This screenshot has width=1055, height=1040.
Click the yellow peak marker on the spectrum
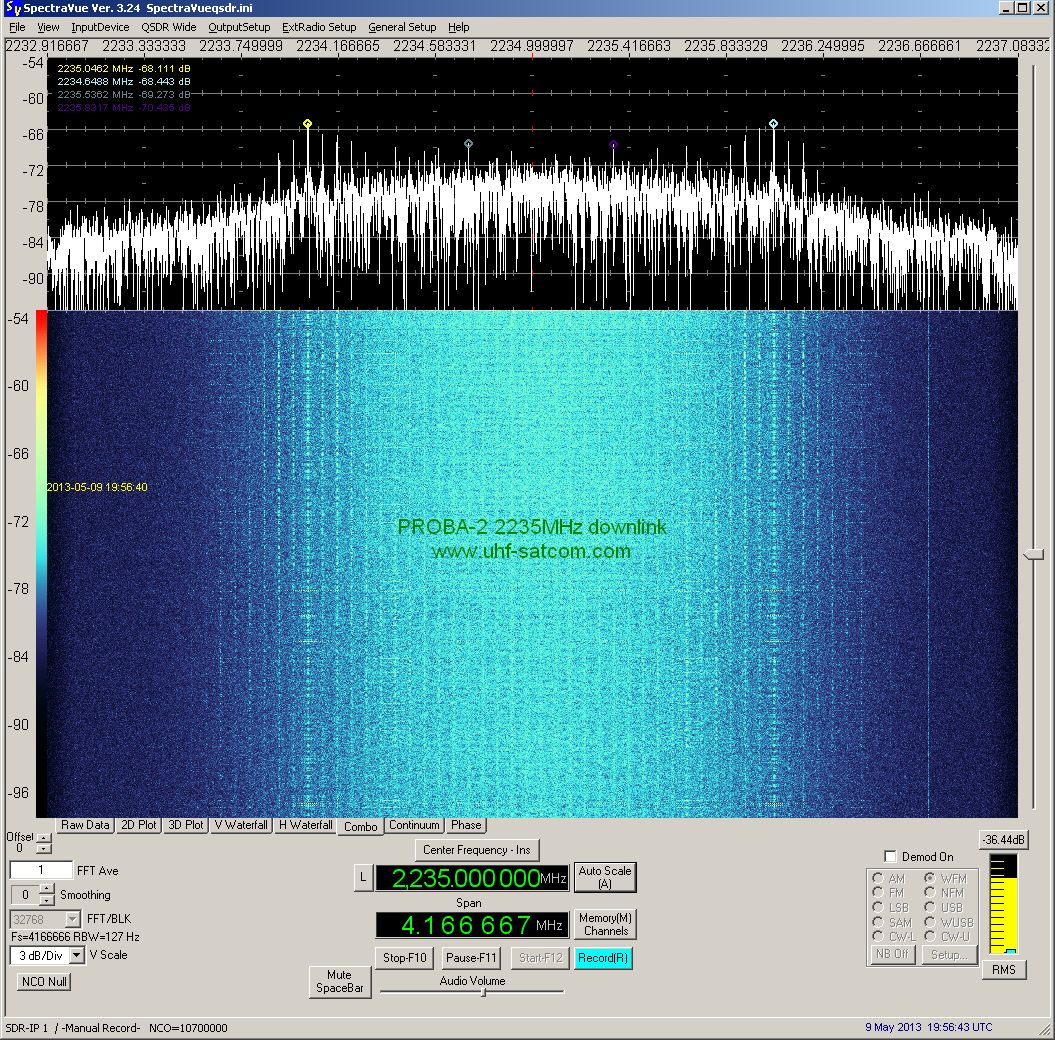point(307,124)
